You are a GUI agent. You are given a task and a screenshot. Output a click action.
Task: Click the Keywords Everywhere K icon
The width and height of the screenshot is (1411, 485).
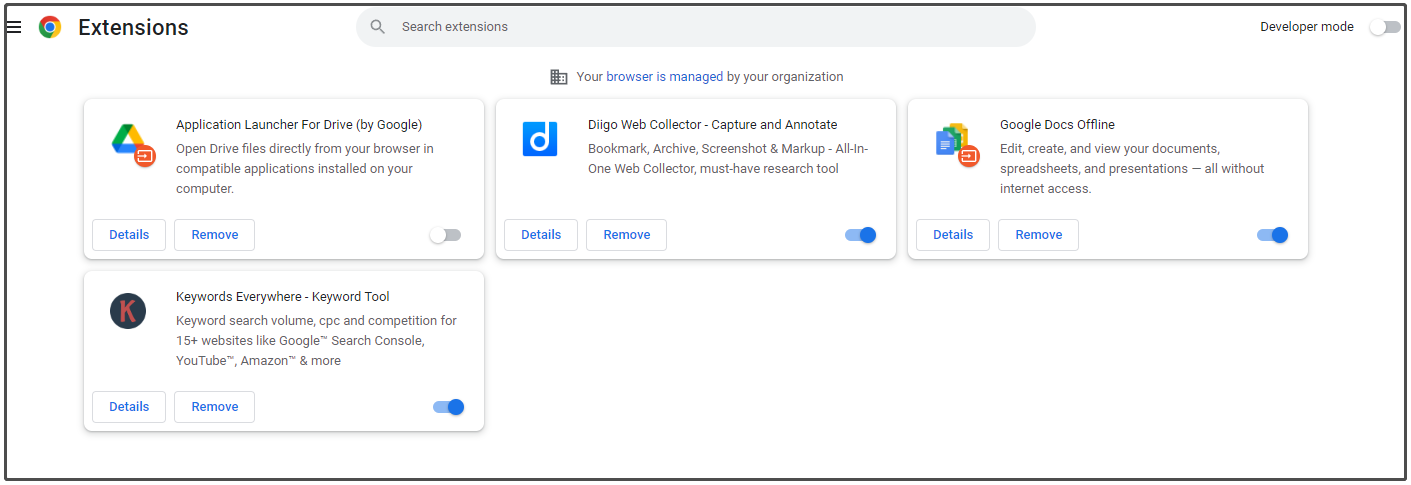coord(128,311)
